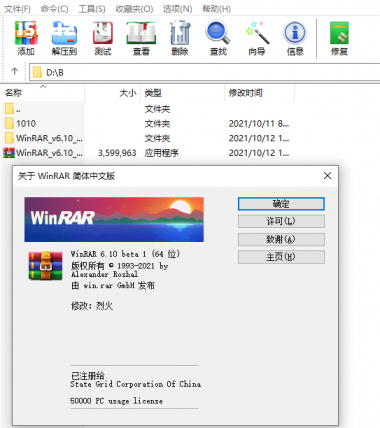Click the "关于 WinRAR 简体中文版" dialog title

tap(66, 176)
